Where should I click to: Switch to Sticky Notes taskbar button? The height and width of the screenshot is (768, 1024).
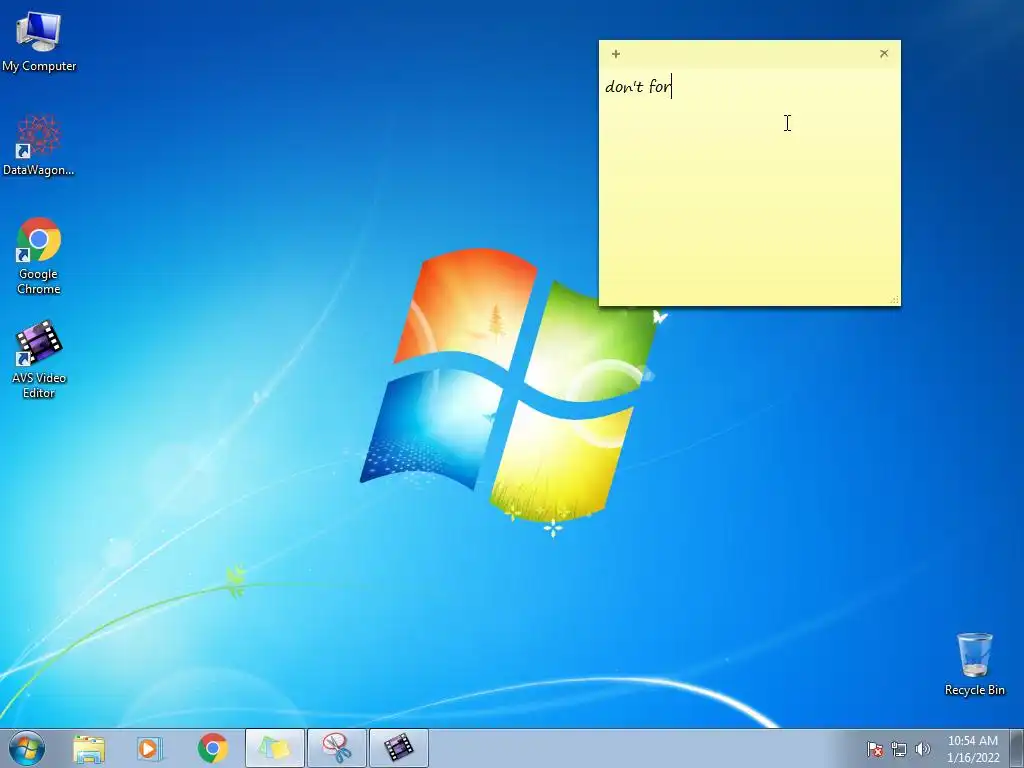click(275, 748)
